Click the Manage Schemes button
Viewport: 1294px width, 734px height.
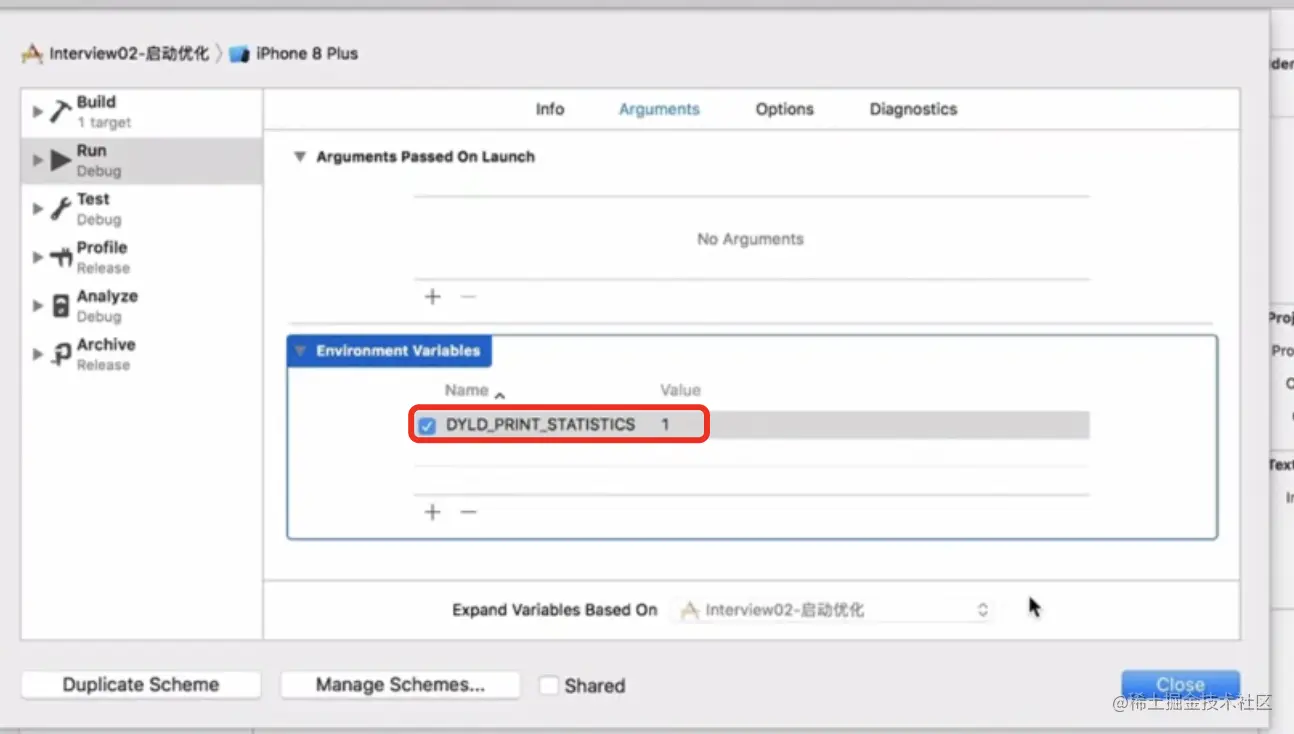pos(400,685)
